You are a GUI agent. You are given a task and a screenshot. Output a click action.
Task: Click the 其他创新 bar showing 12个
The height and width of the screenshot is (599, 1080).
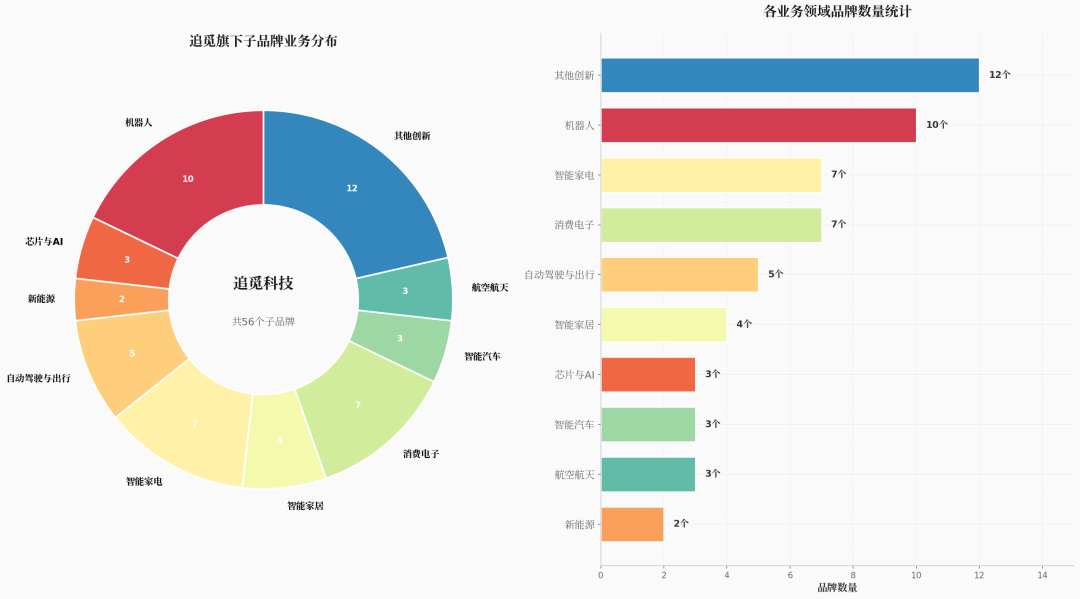(790, 73)
